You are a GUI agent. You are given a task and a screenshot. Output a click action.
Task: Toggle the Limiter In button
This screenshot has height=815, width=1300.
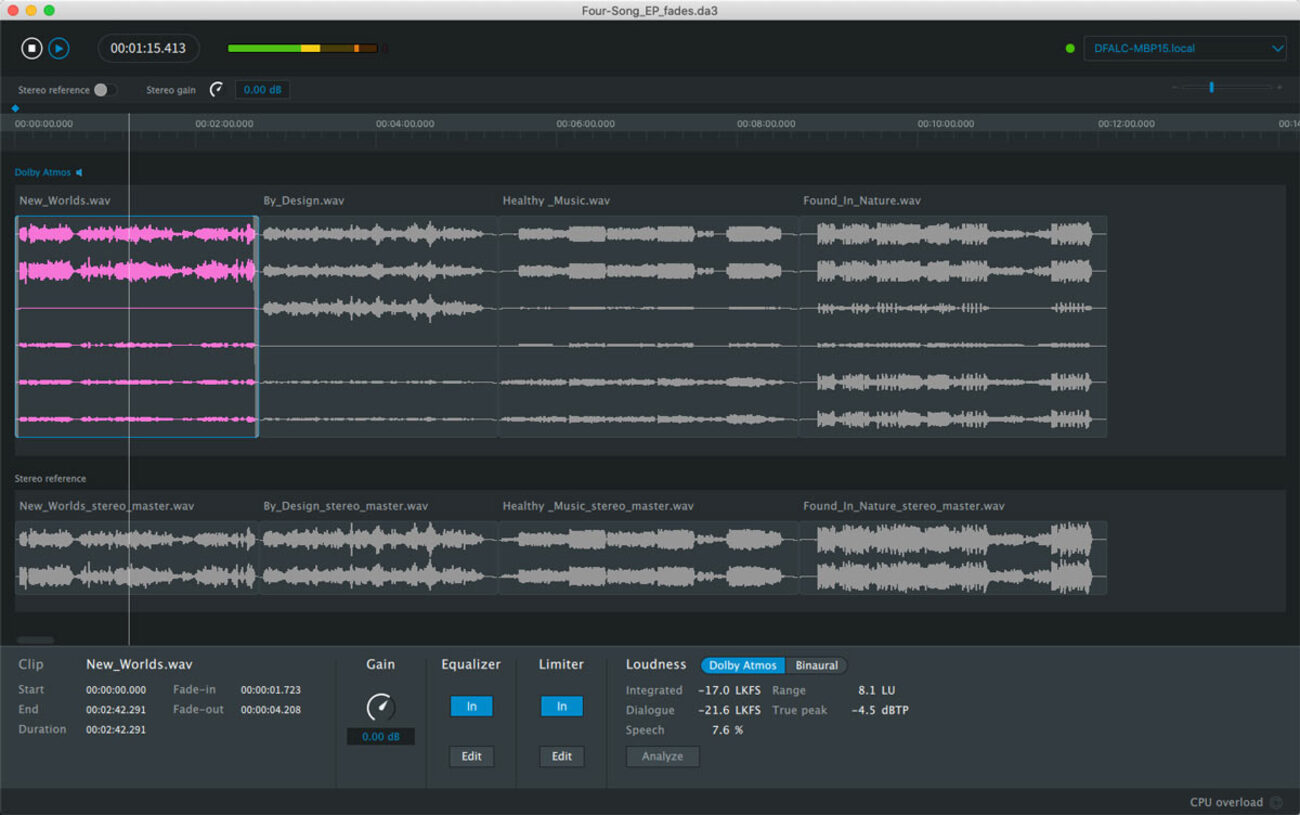click(561, 706)
